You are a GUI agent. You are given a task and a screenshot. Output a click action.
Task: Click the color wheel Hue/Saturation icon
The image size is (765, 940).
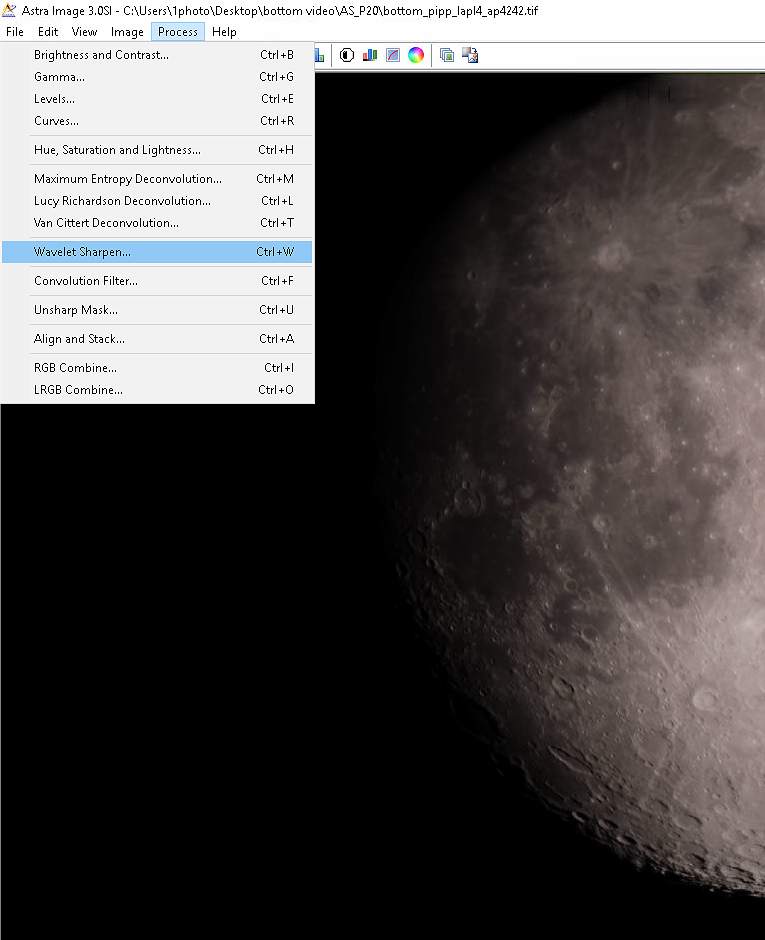[x=416, y=55]
